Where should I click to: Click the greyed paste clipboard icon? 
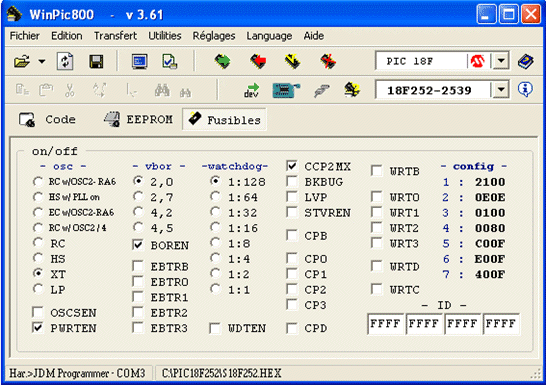click(x=46, y=90)
